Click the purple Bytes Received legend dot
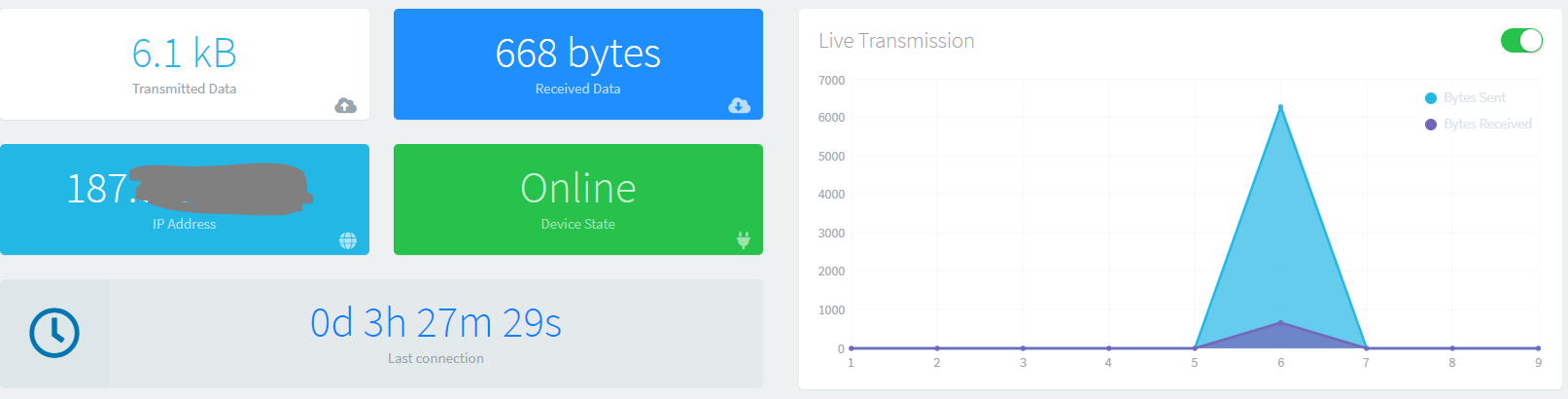 tap(1431, 125)
